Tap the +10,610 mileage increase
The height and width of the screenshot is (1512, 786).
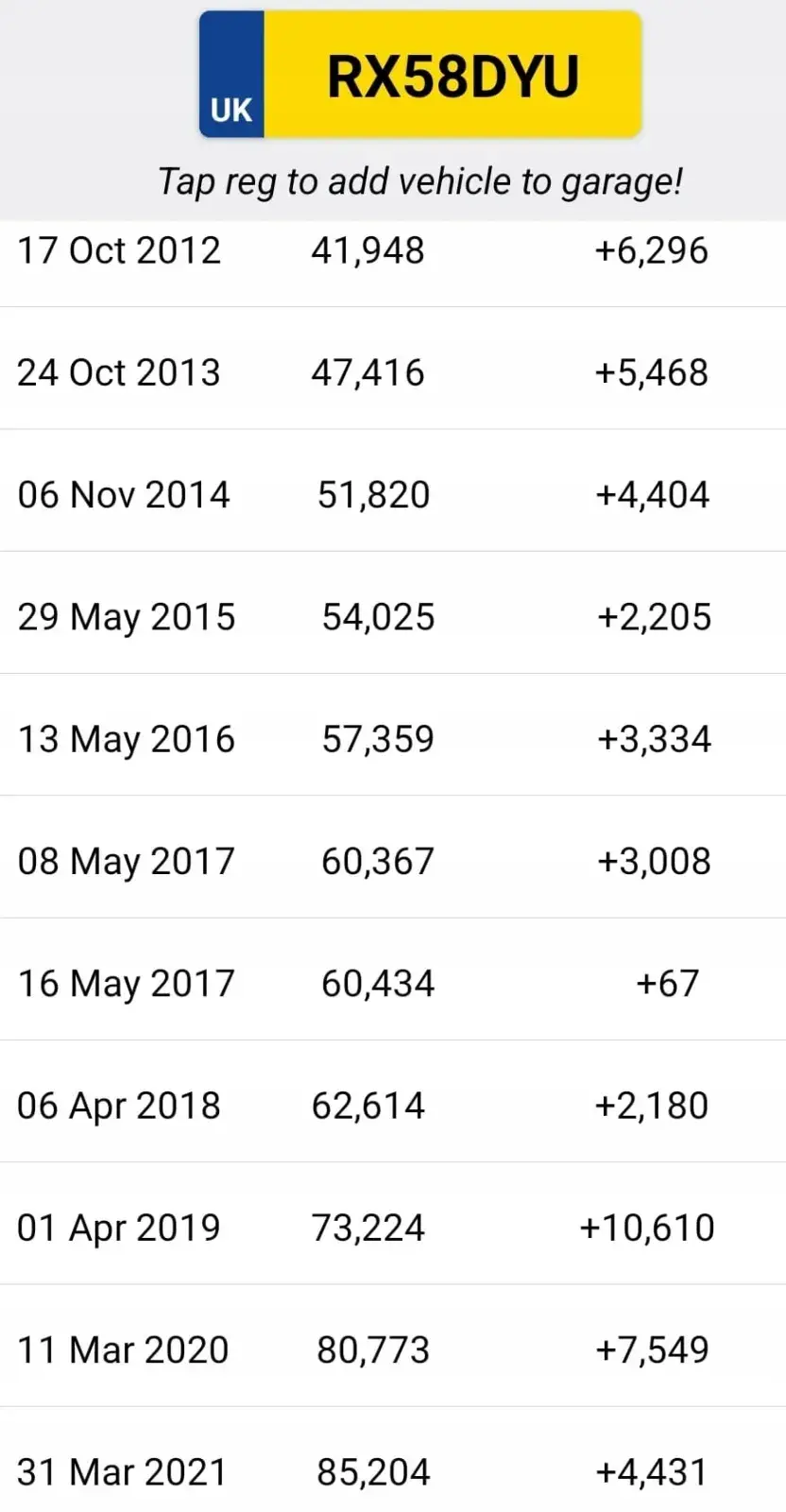pos(647,1228)
